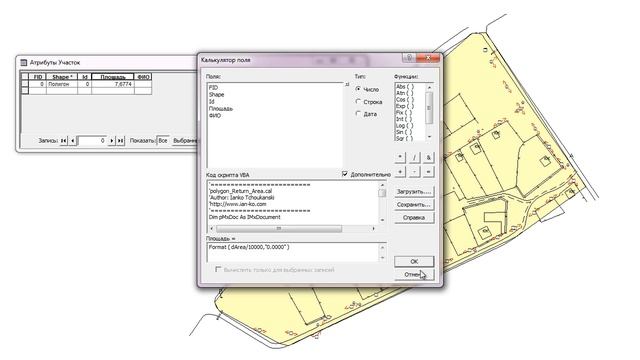The height and width of the screenshot is (360, 640).
Task: Insert the divide (/) operator button
Action: [x=414, y=157]
